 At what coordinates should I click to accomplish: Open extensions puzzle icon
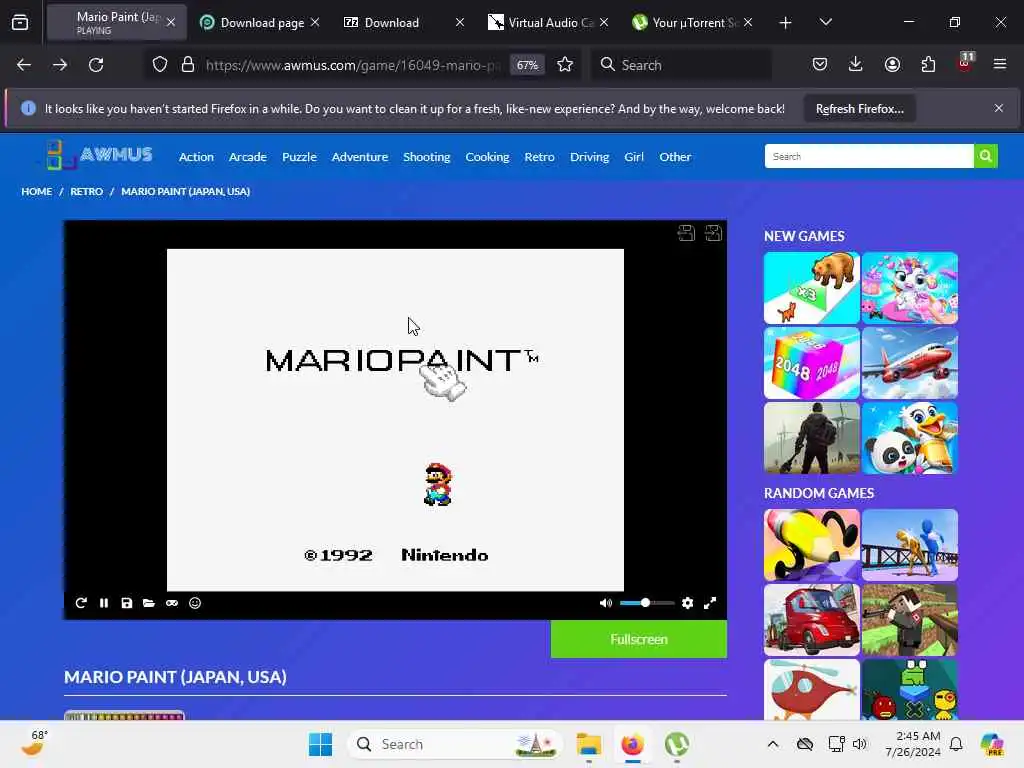(x=928, y=64)
